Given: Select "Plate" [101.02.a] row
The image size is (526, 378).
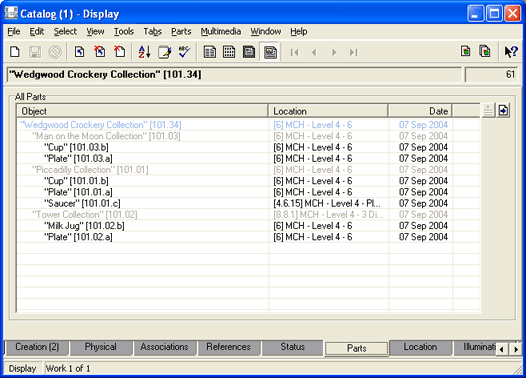Looking at the screenshot, I should tap(248, 237).
